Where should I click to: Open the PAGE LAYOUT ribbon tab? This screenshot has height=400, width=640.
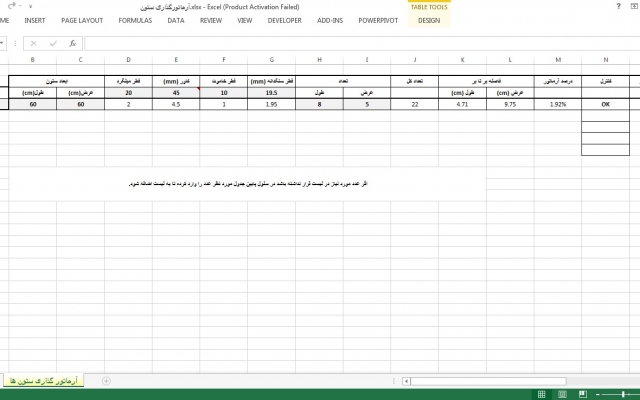(x=82, y=20)
